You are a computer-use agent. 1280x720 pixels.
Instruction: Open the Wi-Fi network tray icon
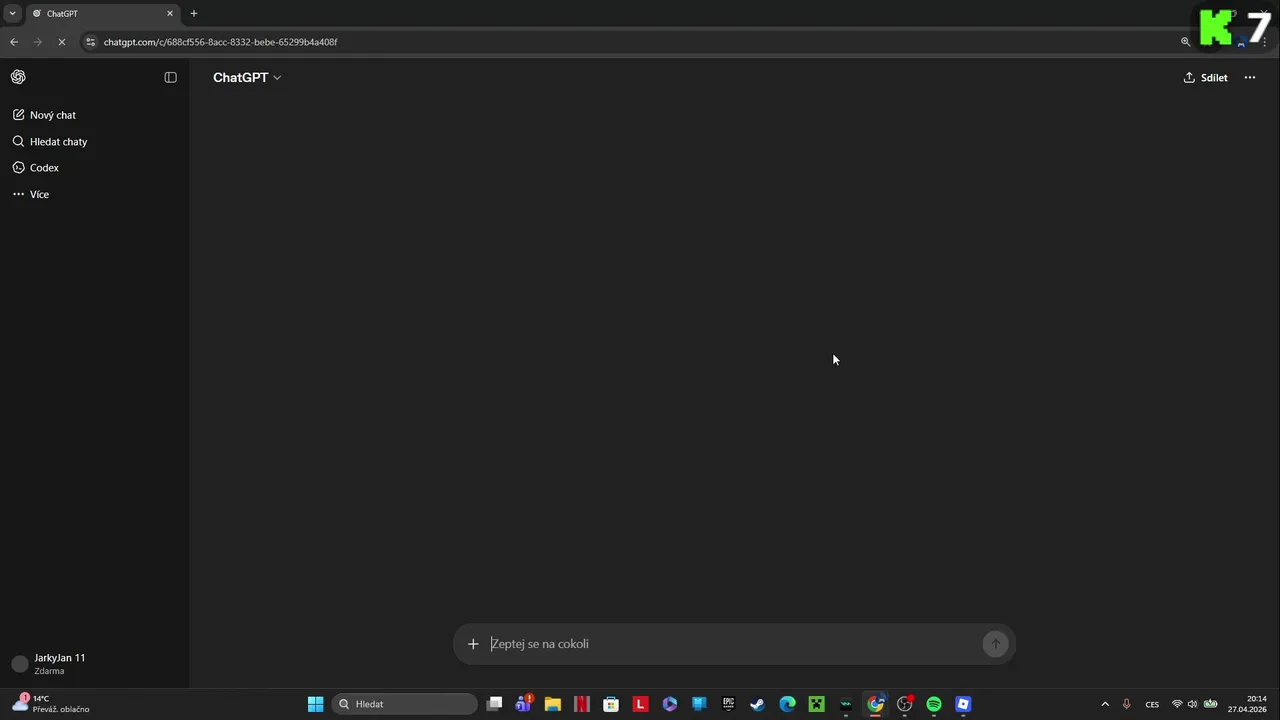point(1177,704)
